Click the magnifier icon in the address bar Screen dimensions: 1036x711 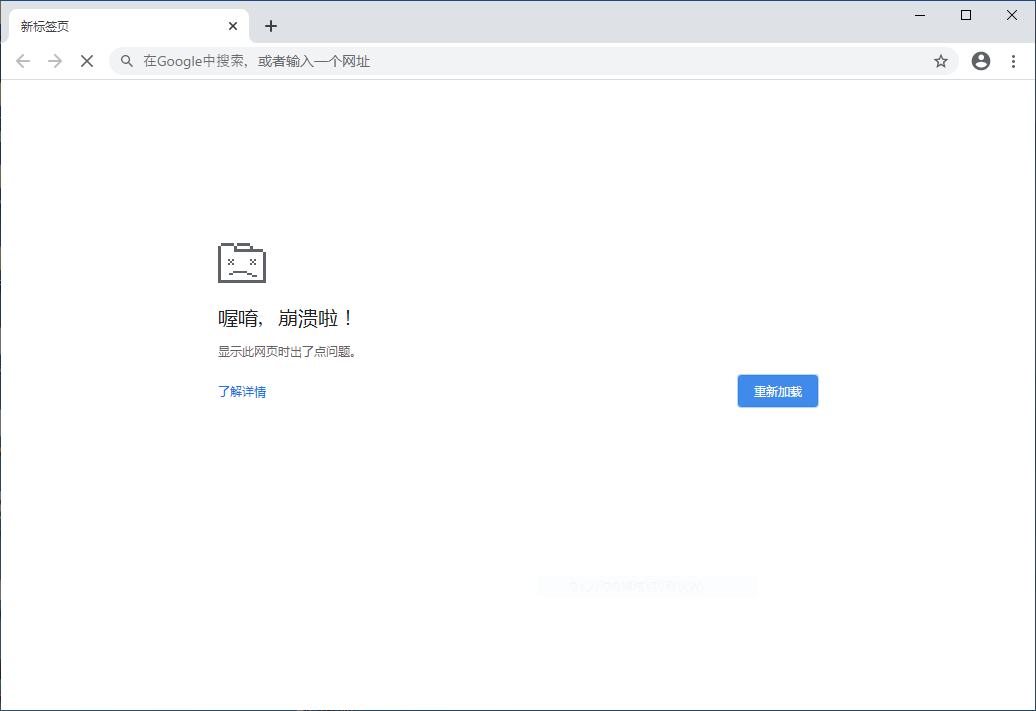point(126,61)
